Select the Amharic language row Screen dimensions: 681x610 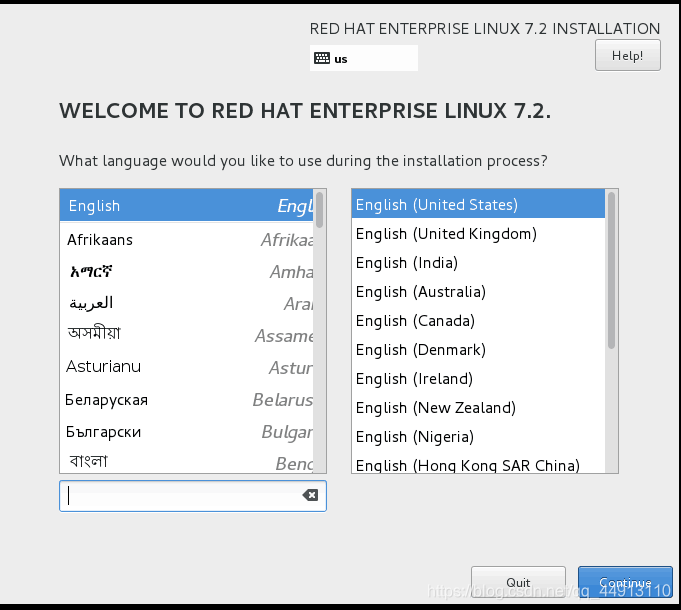pyautogui.click(x=186, y=271)
